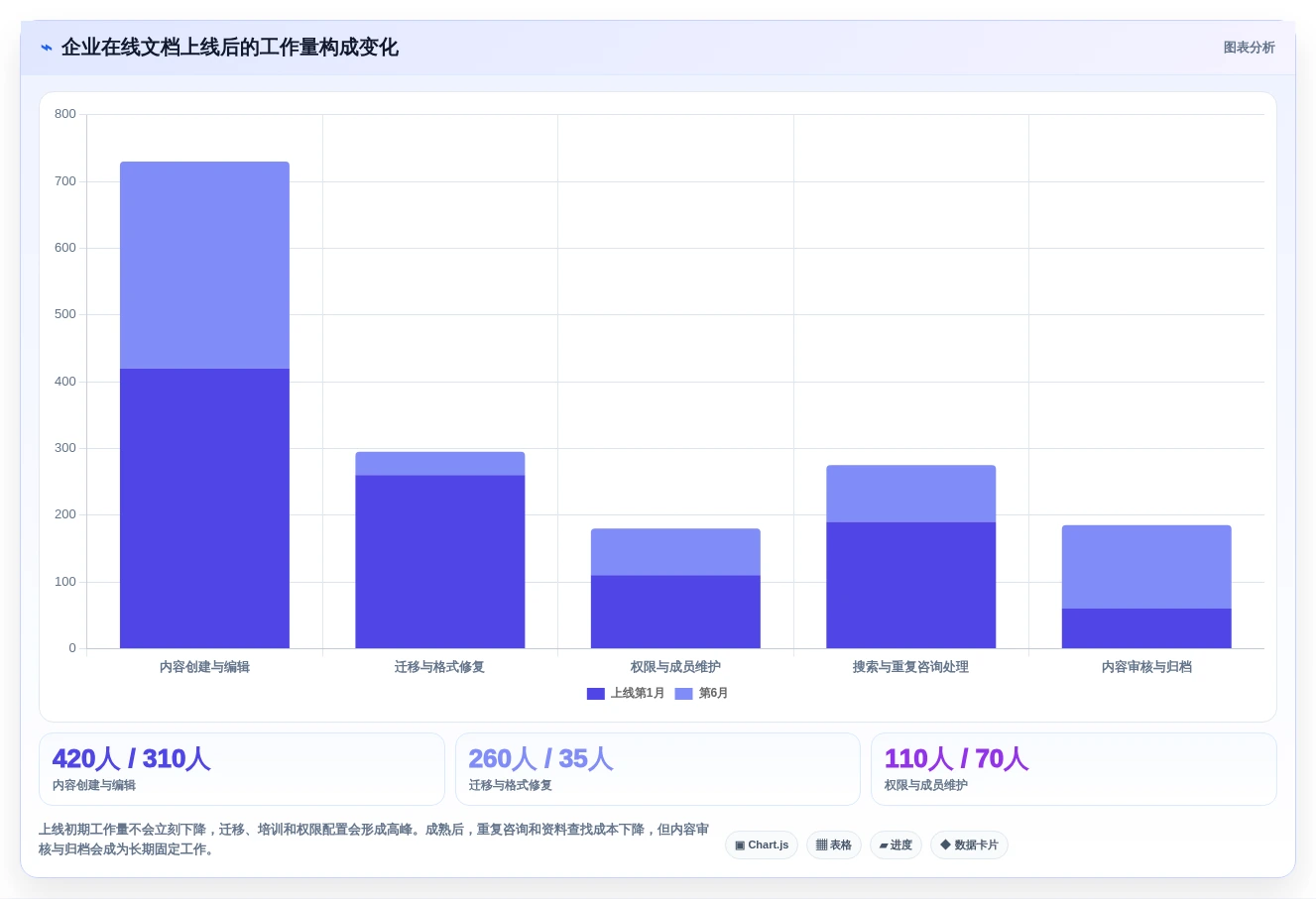Toggle the 第6月 legend entry

tap(701, 694)
